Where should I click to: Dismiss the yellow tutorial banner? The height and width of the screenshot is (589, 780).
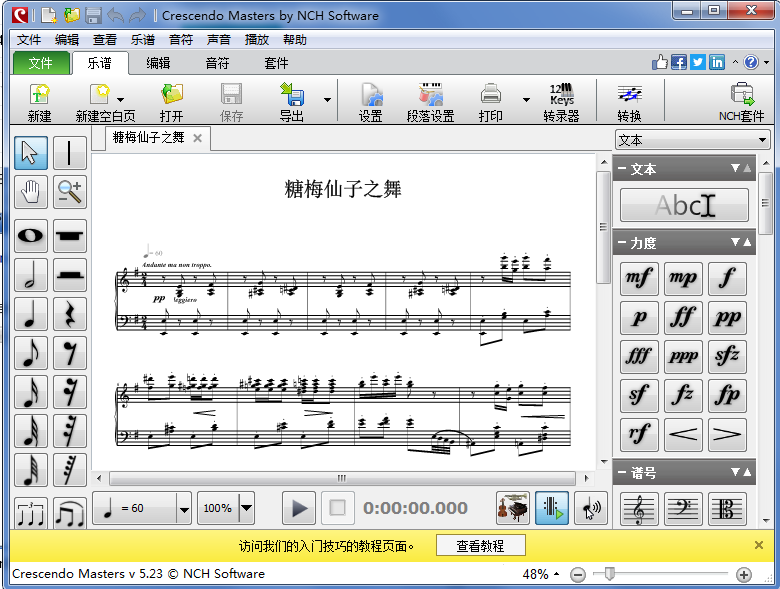(759, 545)
